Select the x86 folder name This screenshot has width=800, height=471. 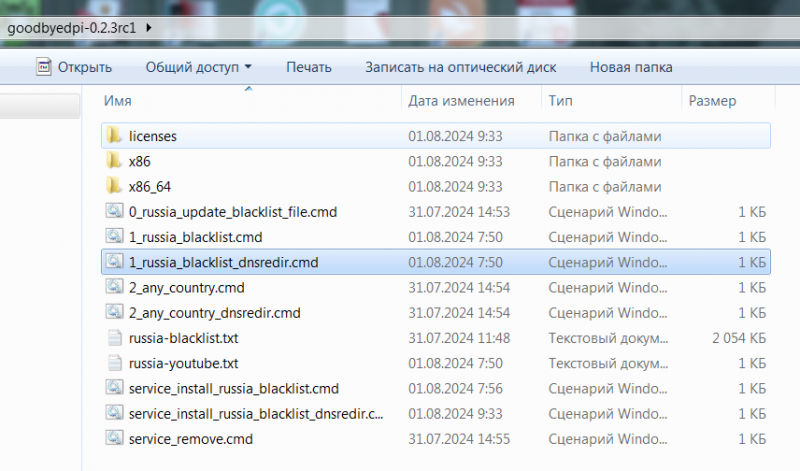click(139, 162)
